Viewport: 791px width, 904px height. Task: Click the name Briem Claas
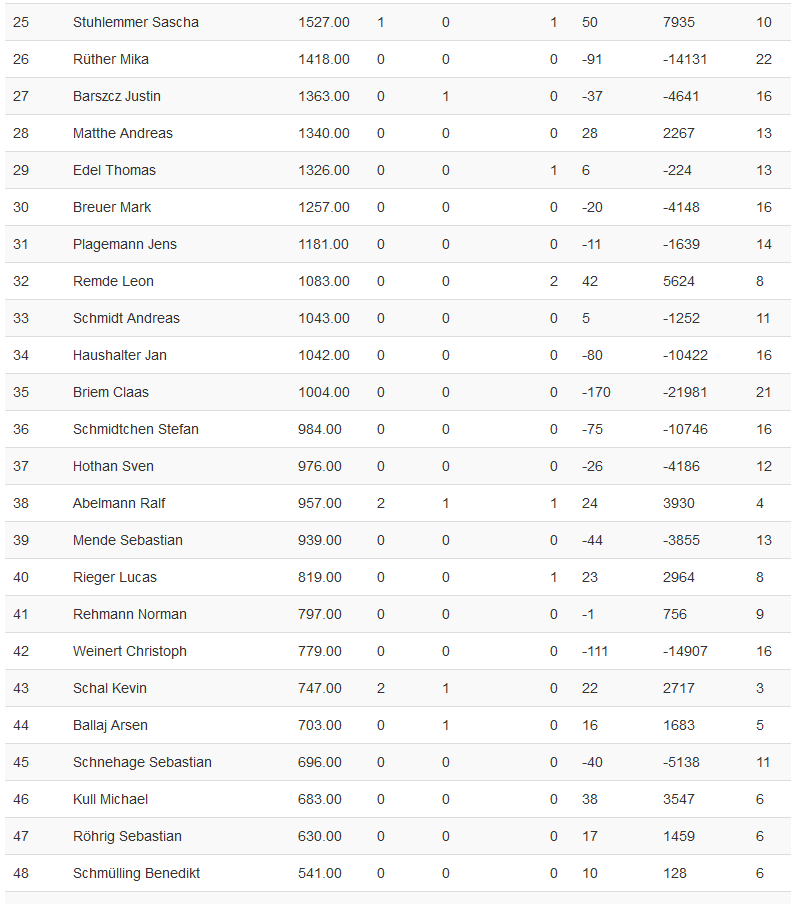(111, 392)
